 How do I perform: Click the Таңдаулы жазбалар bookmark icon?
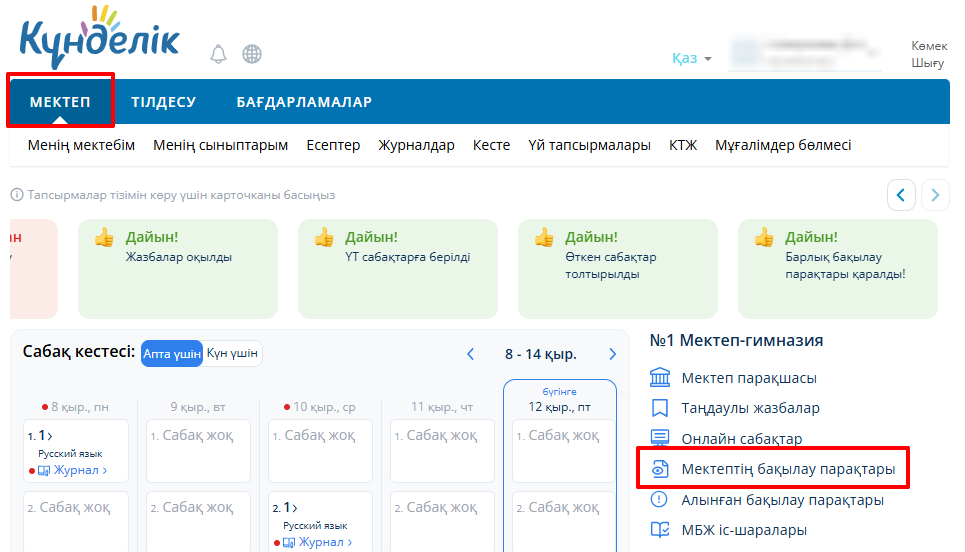tap(660, 408)
